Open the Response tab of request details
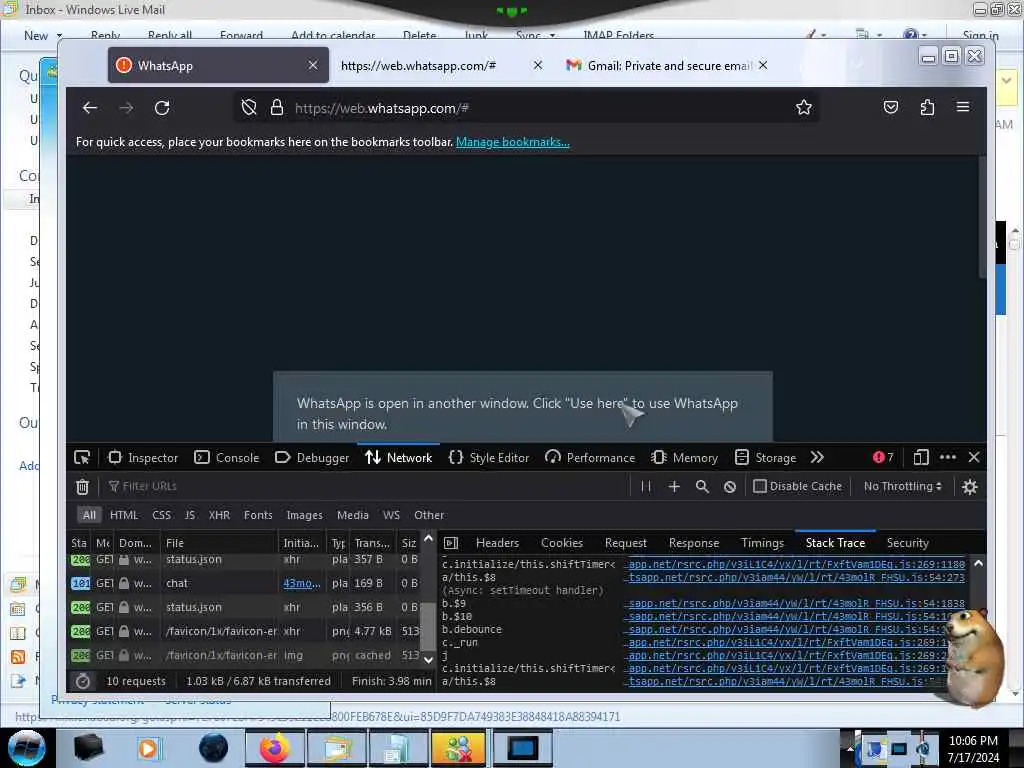This screenshot has height=768, width=1024. pos(694,543)
